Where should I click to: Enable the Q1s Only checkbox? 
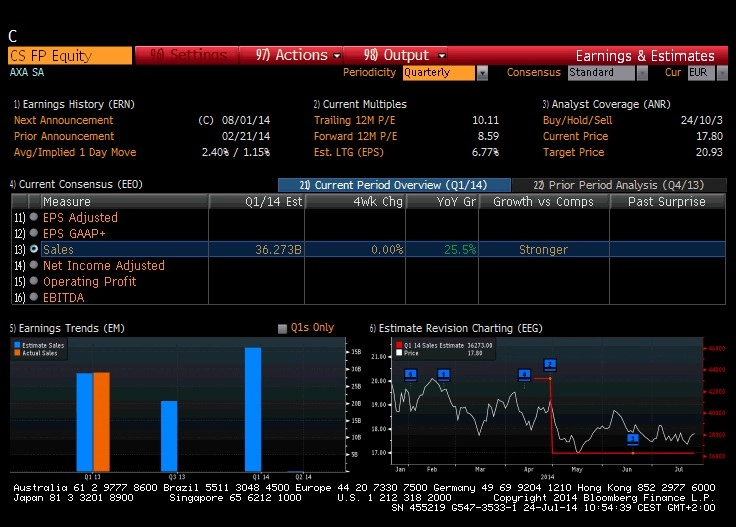(282, 328)
